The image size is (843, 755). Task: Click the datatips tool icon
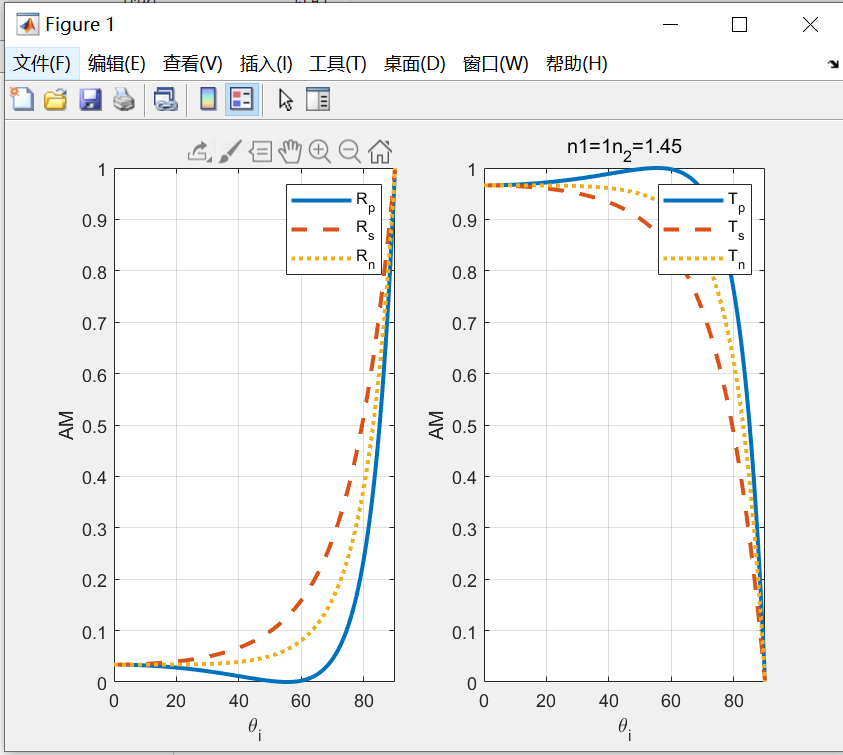(260, 151)
